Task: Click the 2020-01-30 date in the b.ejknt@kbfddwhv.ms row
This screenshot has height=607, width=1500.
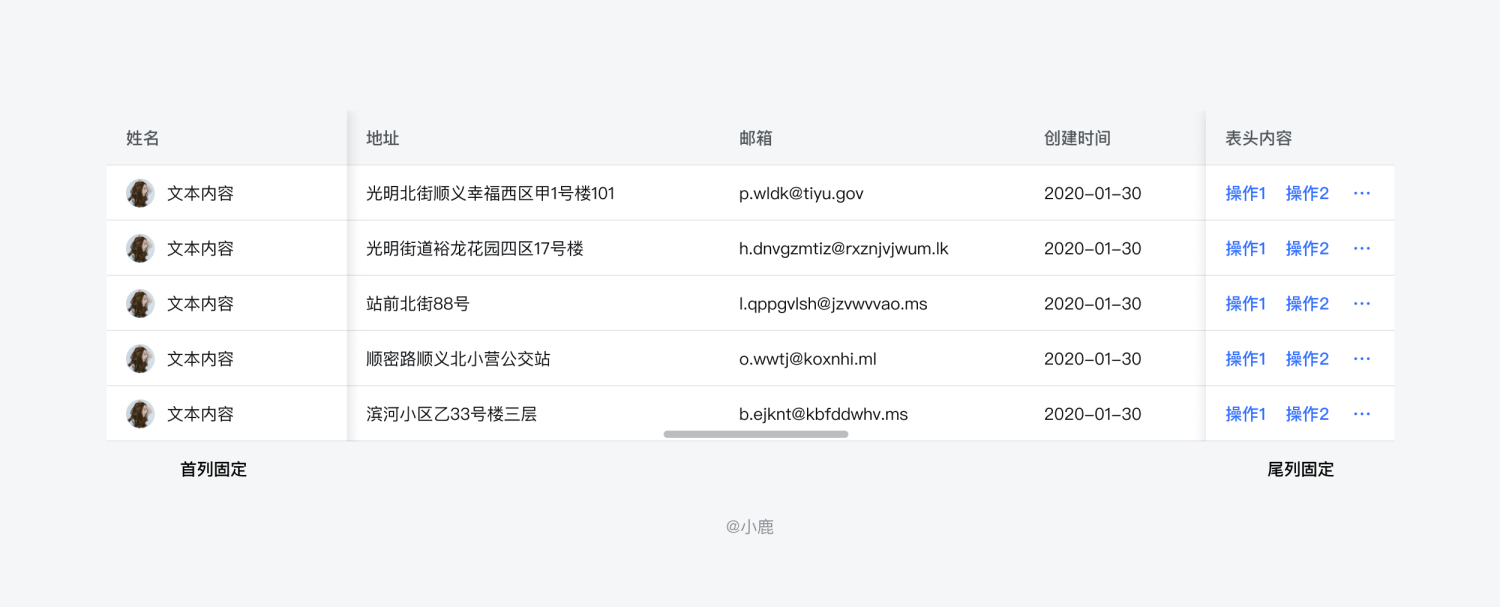Action: coord(1092,413)
